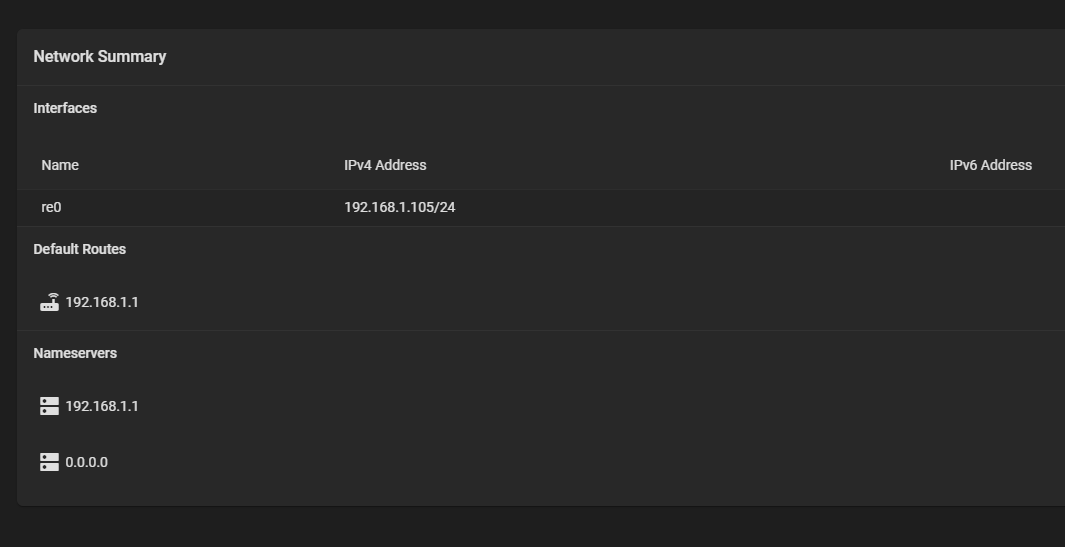The height and width of the screenshot is (547, 1065).
Task: Click the server icon beside nameserver 192.168.1.1
Action: coord(49,406)
